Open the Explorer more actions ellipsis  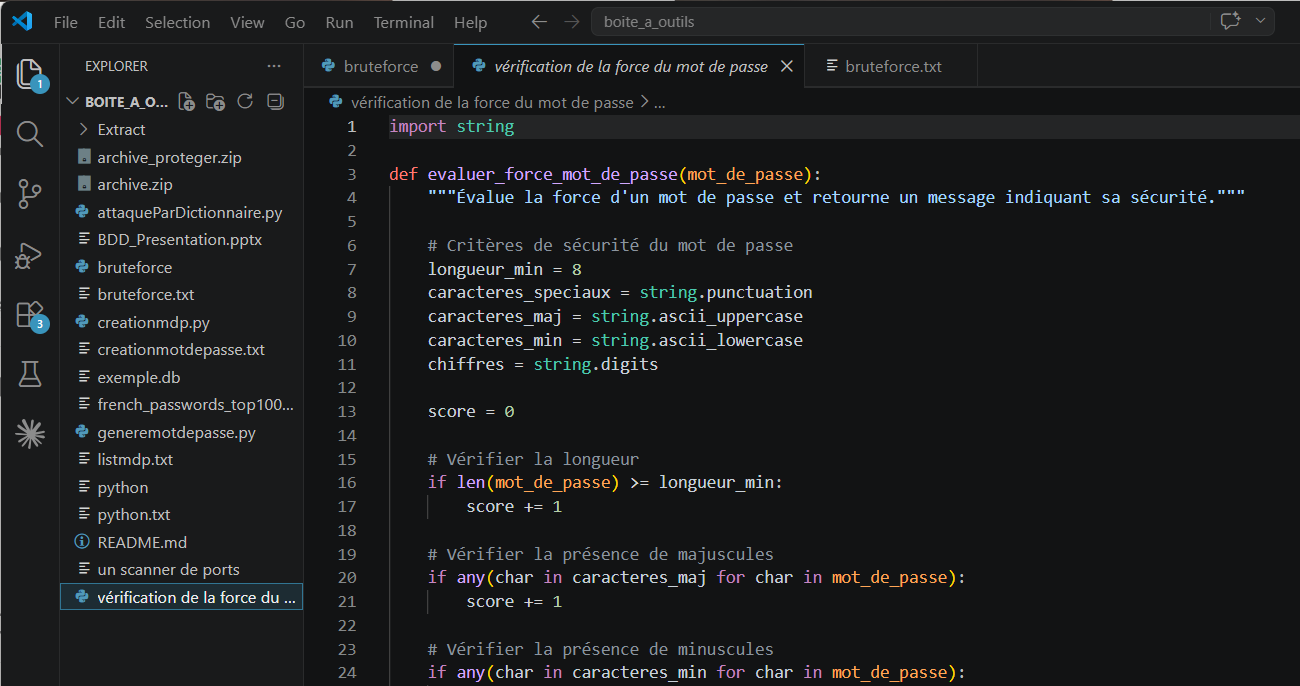(274, 66)
